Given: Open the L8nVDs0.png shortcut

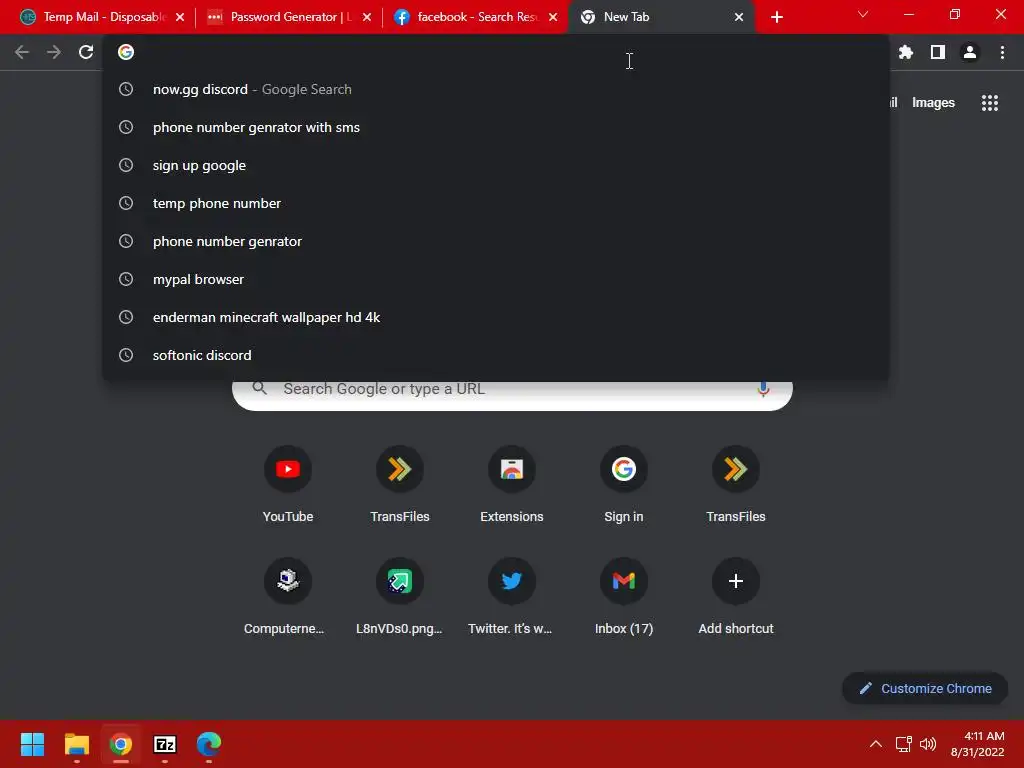Looking at the screenshot, I should pyautogui.click(x=400, y=596).
